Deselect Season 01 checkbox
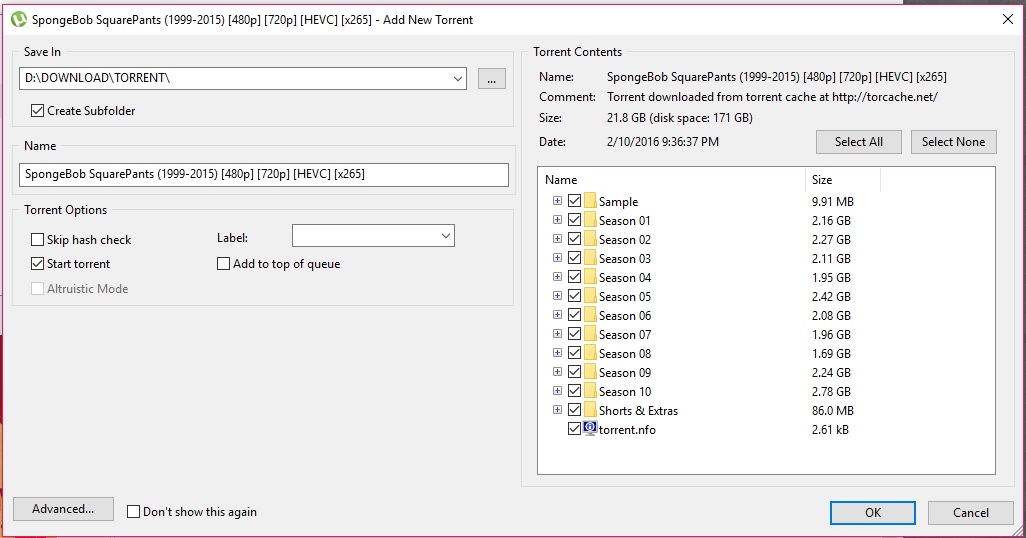Viewport: 1026px width, 538px height. (x=575, y=220)
